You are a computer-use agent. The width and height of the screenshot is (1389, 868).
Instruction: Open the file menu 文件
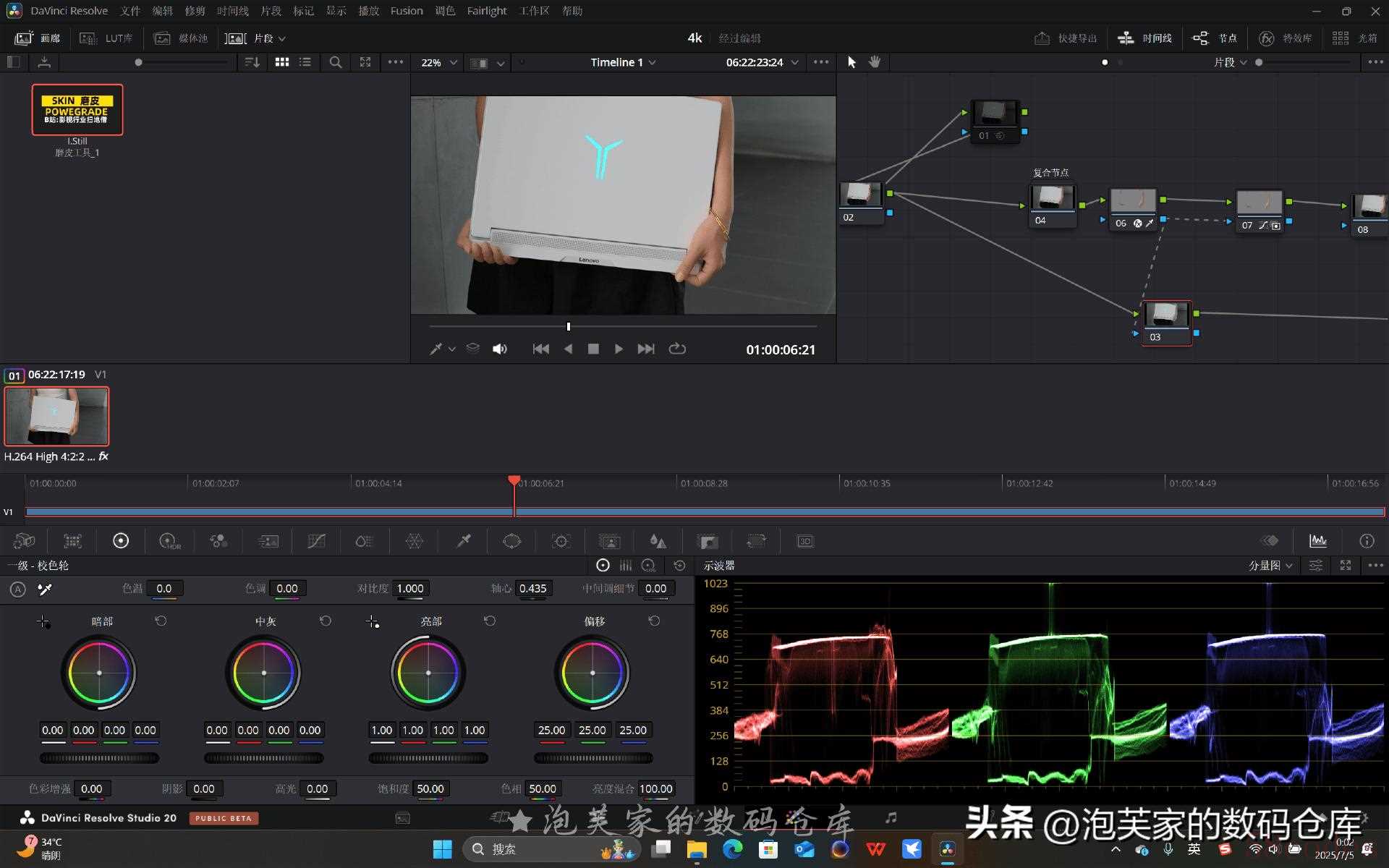[x=130, y=11]
